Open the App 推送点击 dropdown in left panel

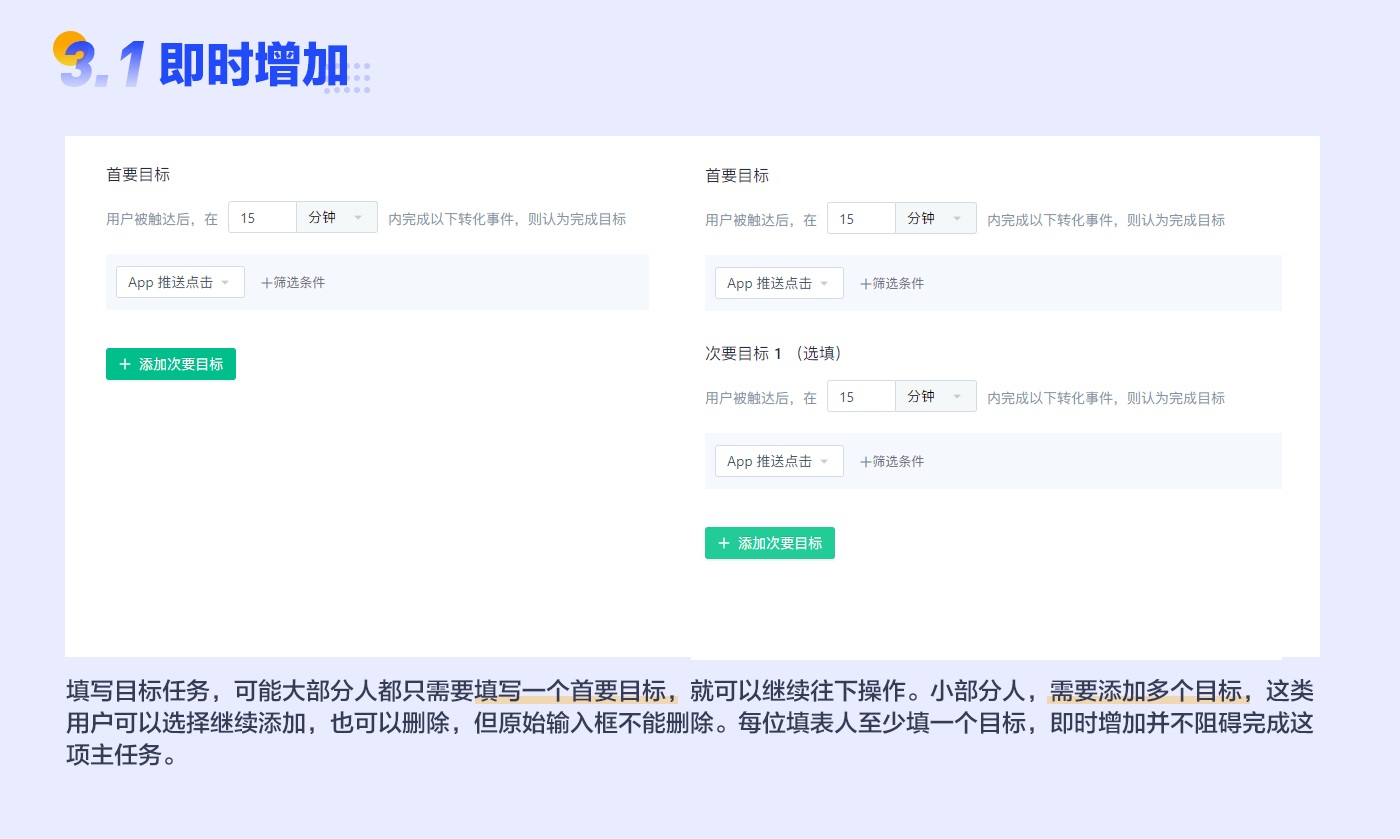(x=180, y=282)
